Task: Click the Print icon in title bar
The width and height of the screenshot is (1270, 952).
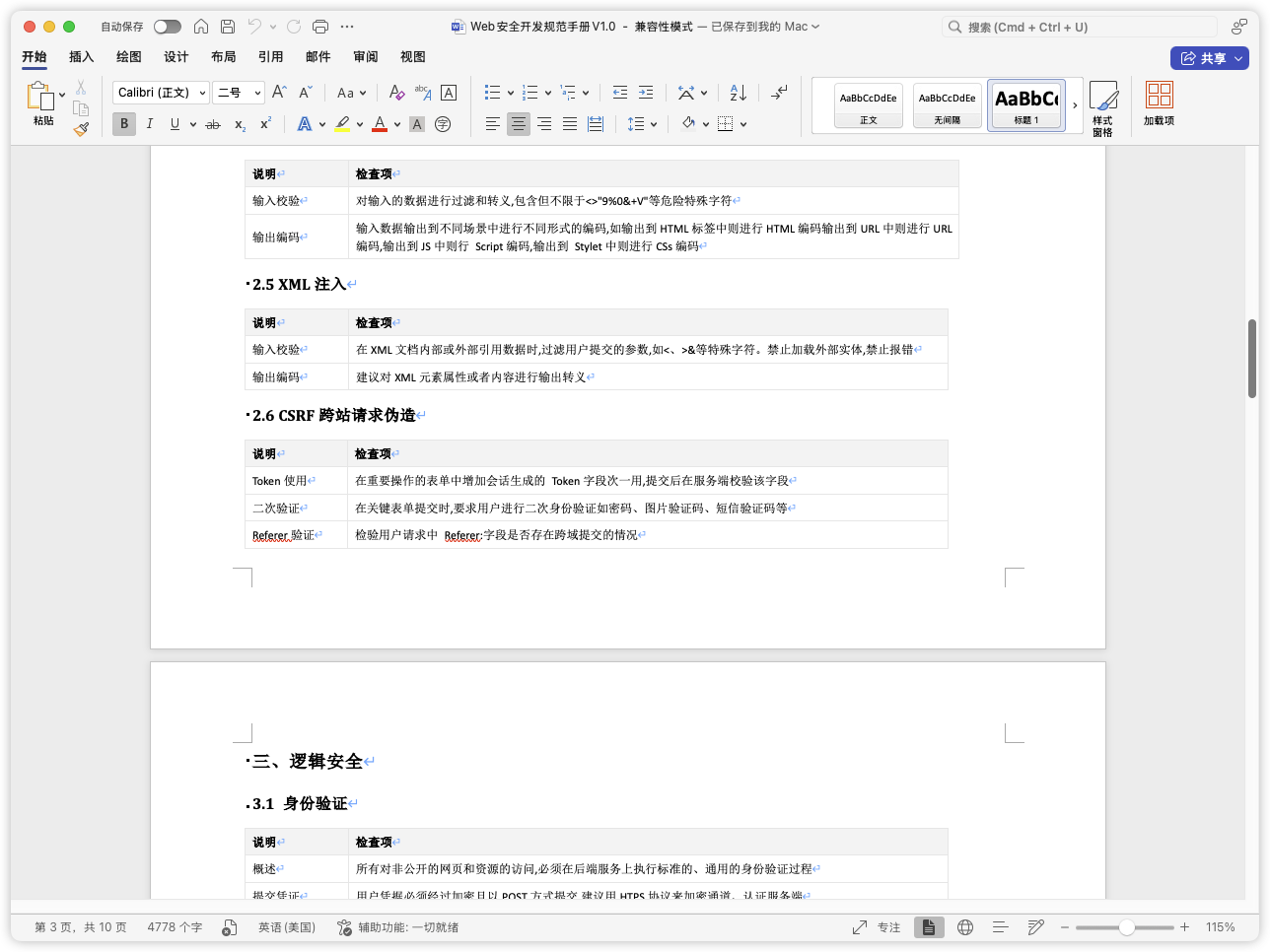Action: pos(319,27)
